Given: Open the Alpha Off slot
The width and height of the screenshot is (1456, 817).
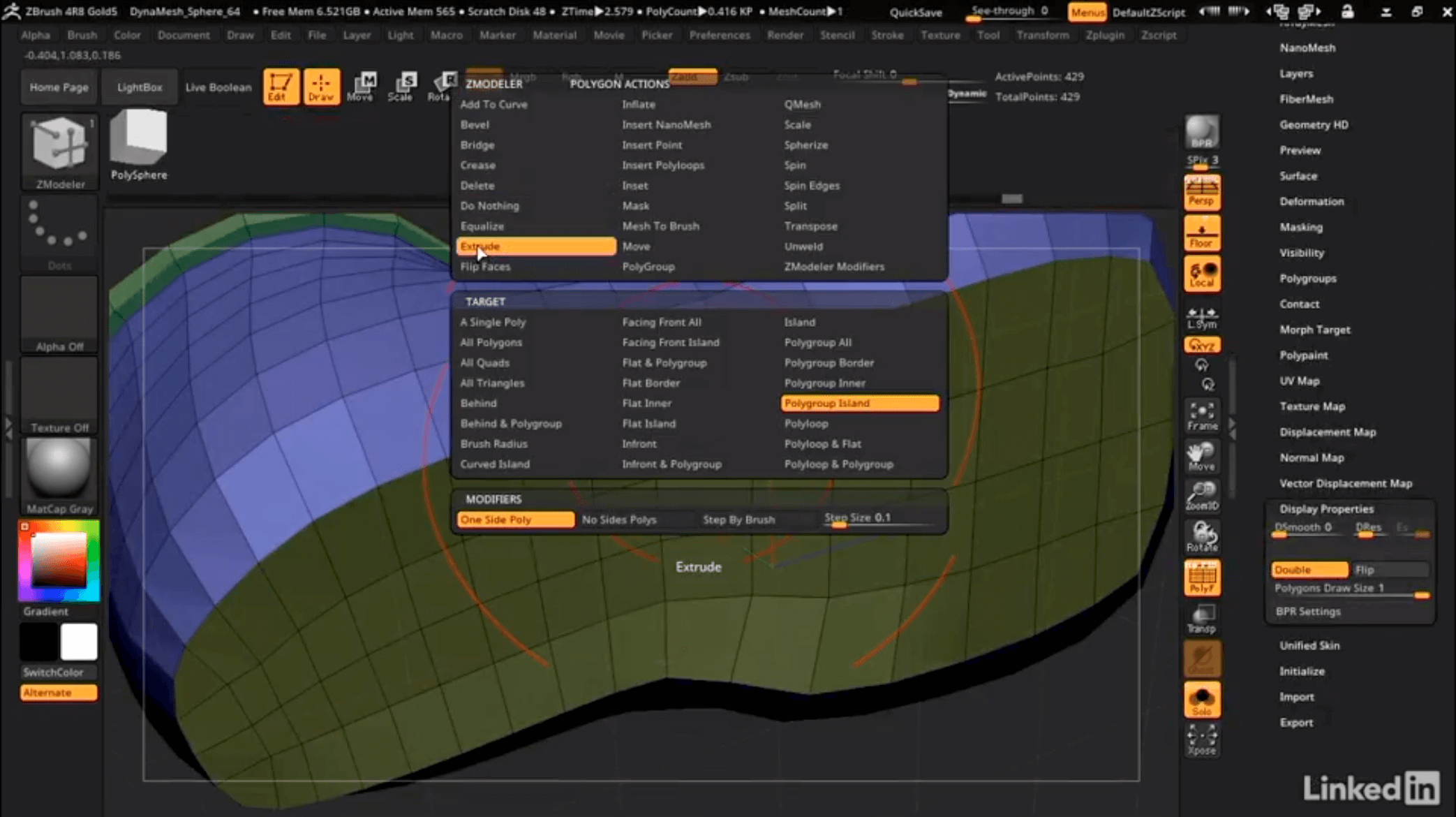Looking at the screenshot, I should pyautogui.click(x=59, y=315).
